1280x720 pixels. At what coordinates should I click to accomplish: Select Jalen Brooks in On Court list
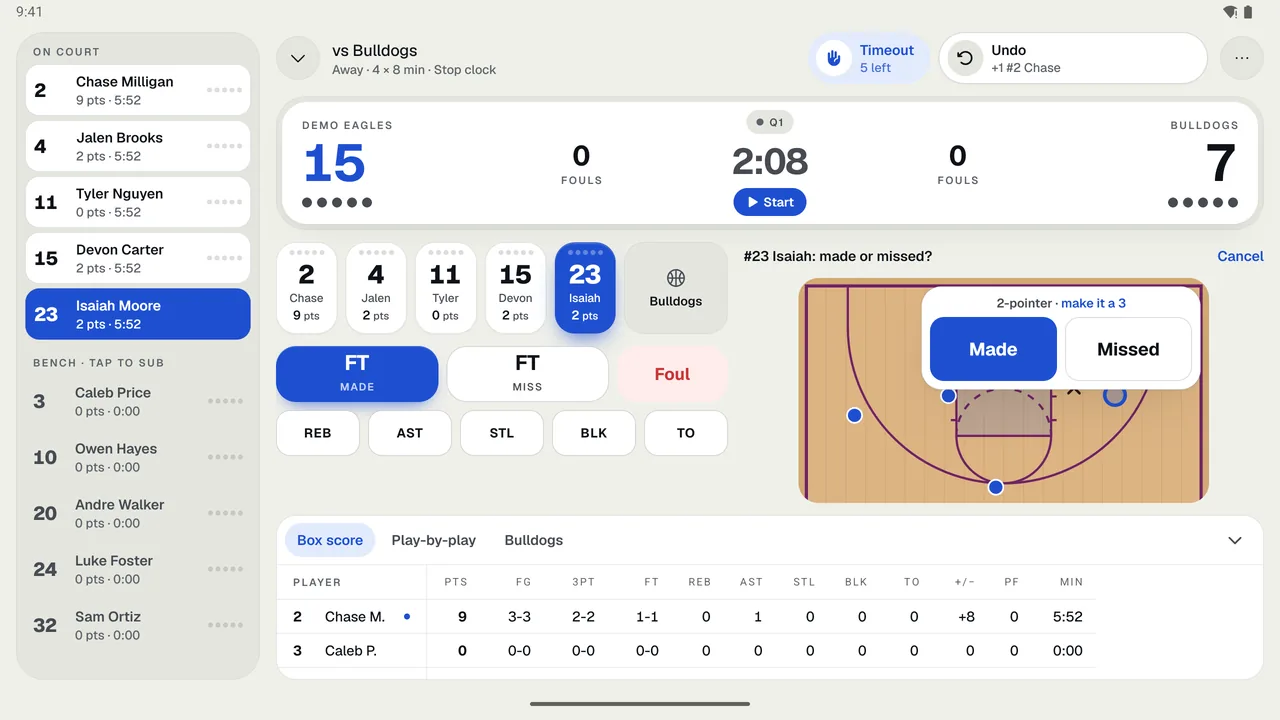[x=138, y=146]
